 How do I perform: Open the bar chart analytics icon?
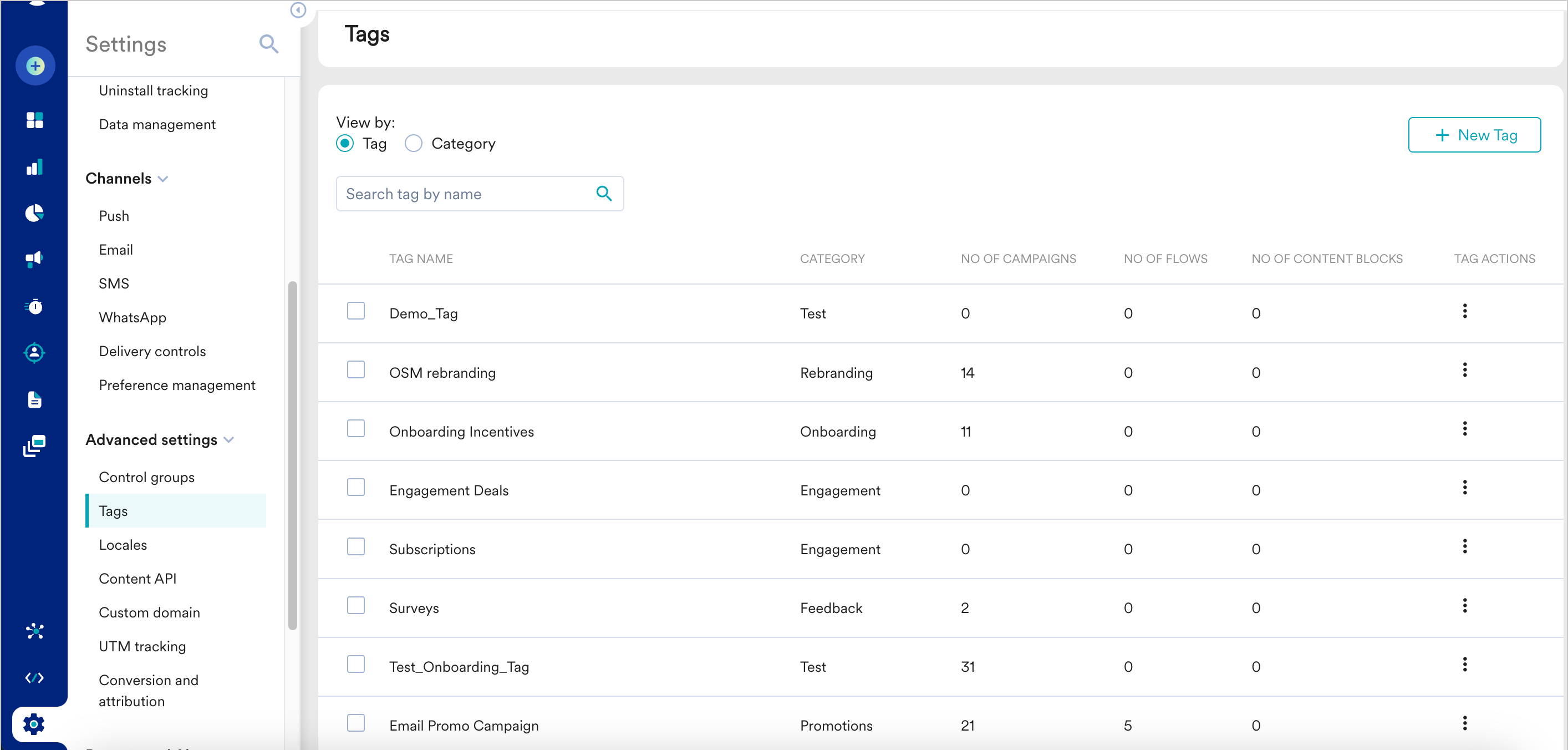(35, 167)
